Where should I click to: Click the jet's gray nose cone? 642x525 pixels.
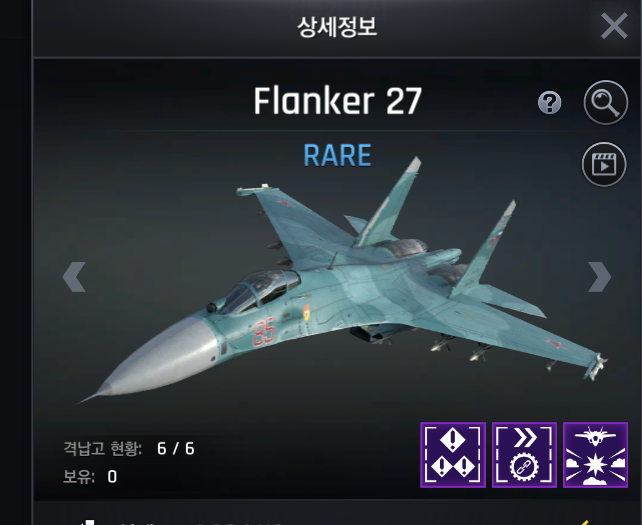tap(154, 361)
